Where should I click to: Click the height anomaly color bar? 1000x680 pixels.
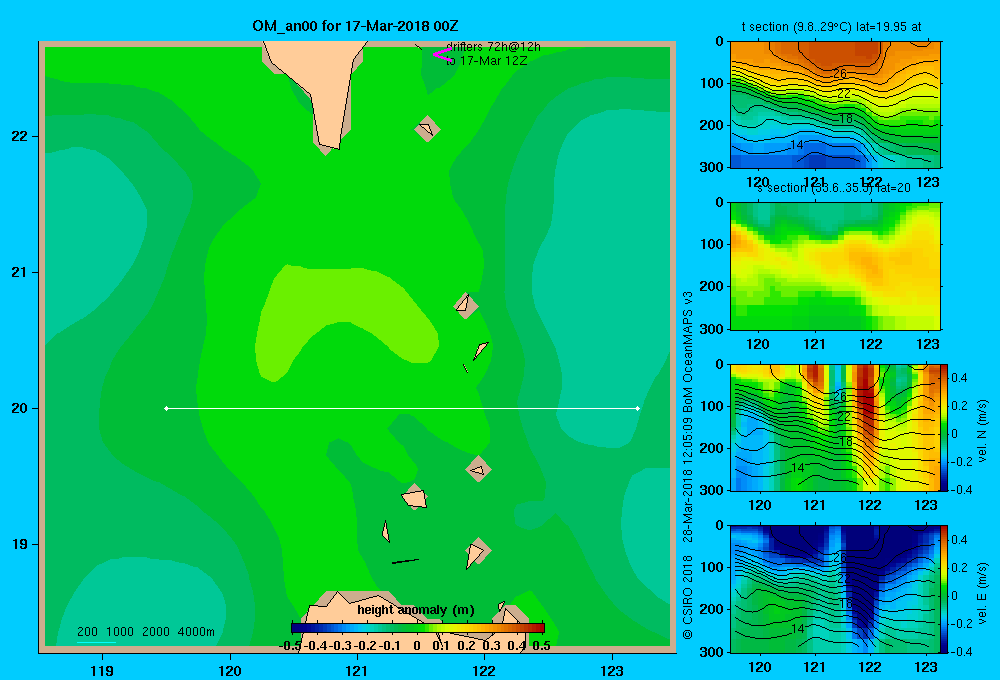click(418, 628)
